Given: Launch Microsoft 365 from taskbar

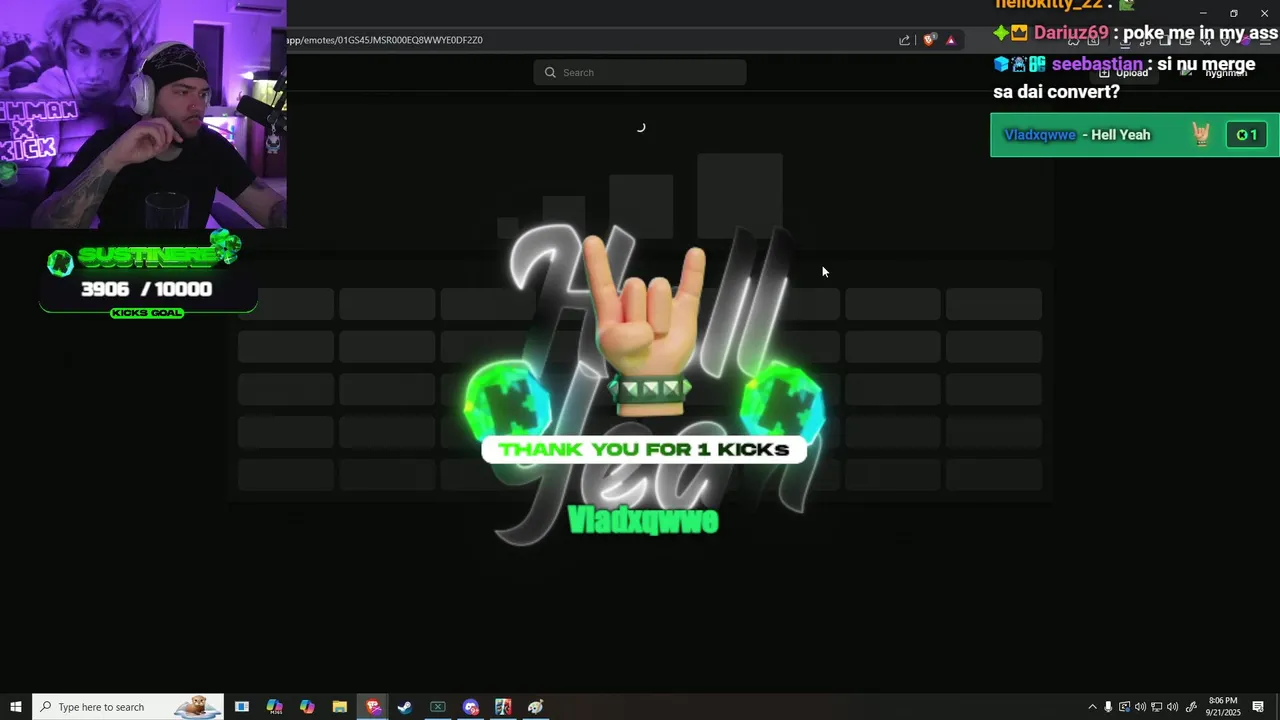Looking at the screenshot, I should pos(274,707).
